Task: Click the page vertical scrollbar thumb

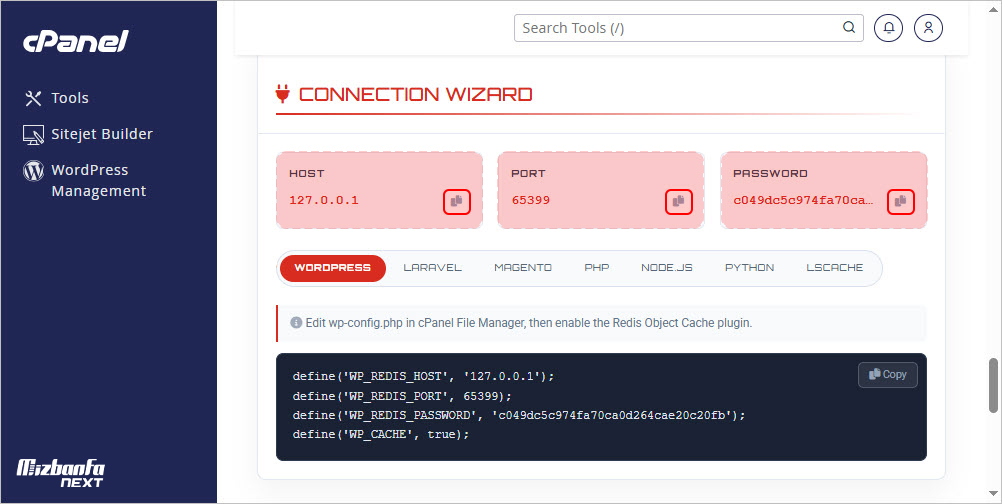Action: pyautogui.click(x=993, y=385)
